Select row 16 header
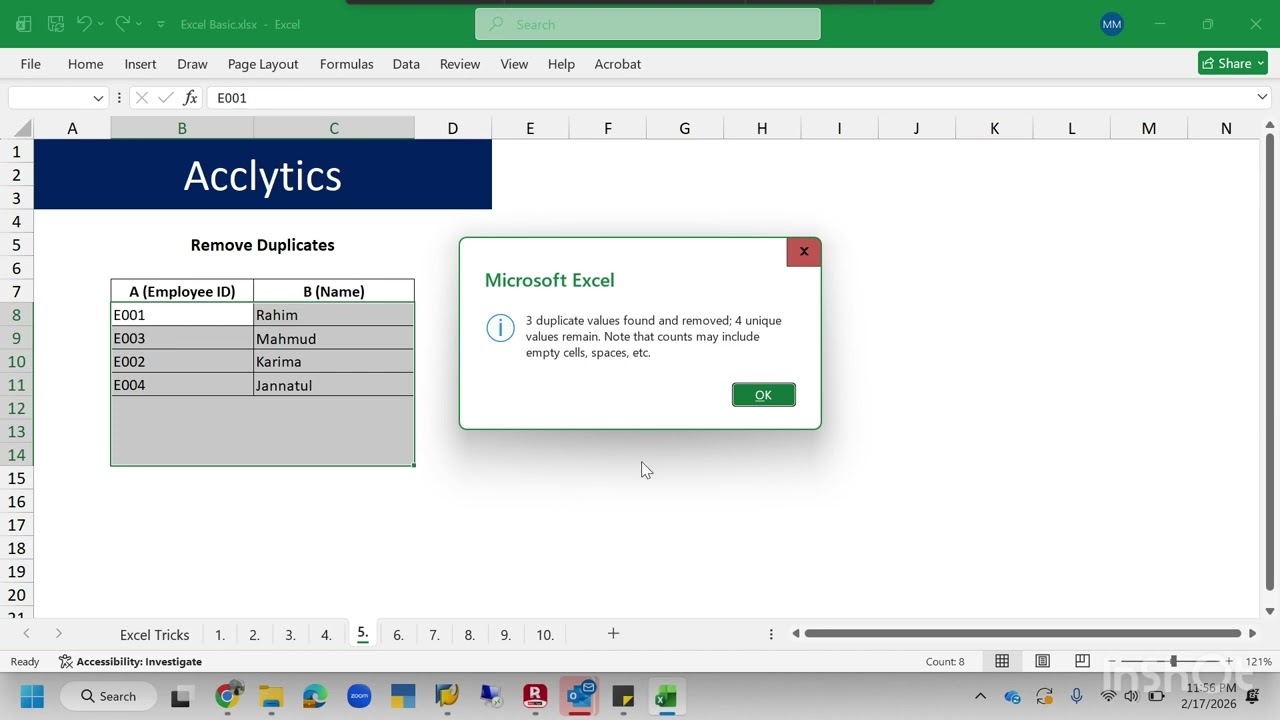The image size is (1280, 720). 17,502
